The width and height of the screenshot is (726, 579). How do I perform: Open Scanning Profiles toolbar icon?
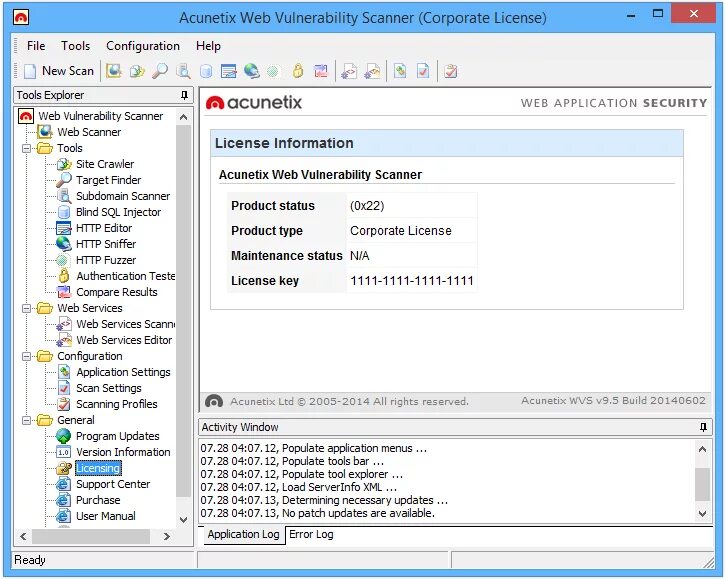(x=451, y=71)
